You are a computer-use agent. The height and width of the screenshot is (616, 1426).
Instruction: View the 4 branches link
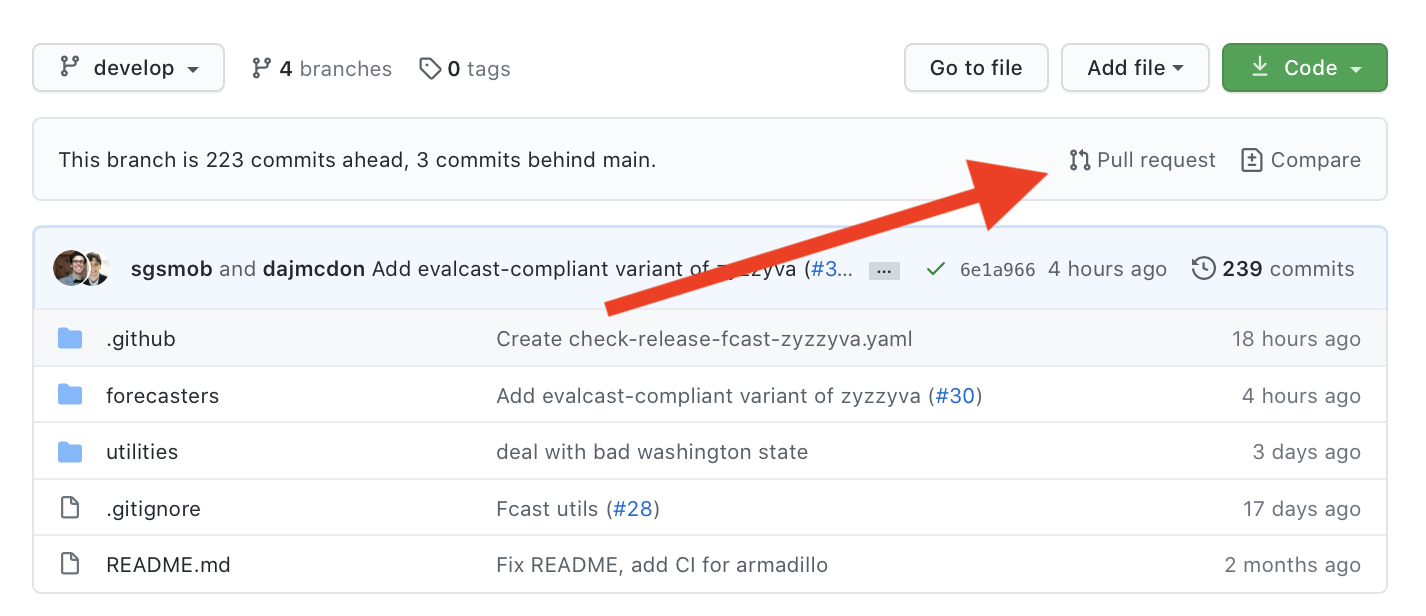click(x=321, y=69)
